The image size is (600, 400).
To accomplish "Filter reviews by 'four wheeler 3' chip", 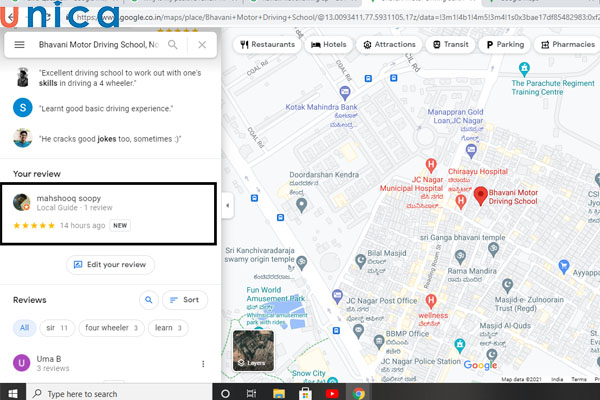I will coord(111,328).
